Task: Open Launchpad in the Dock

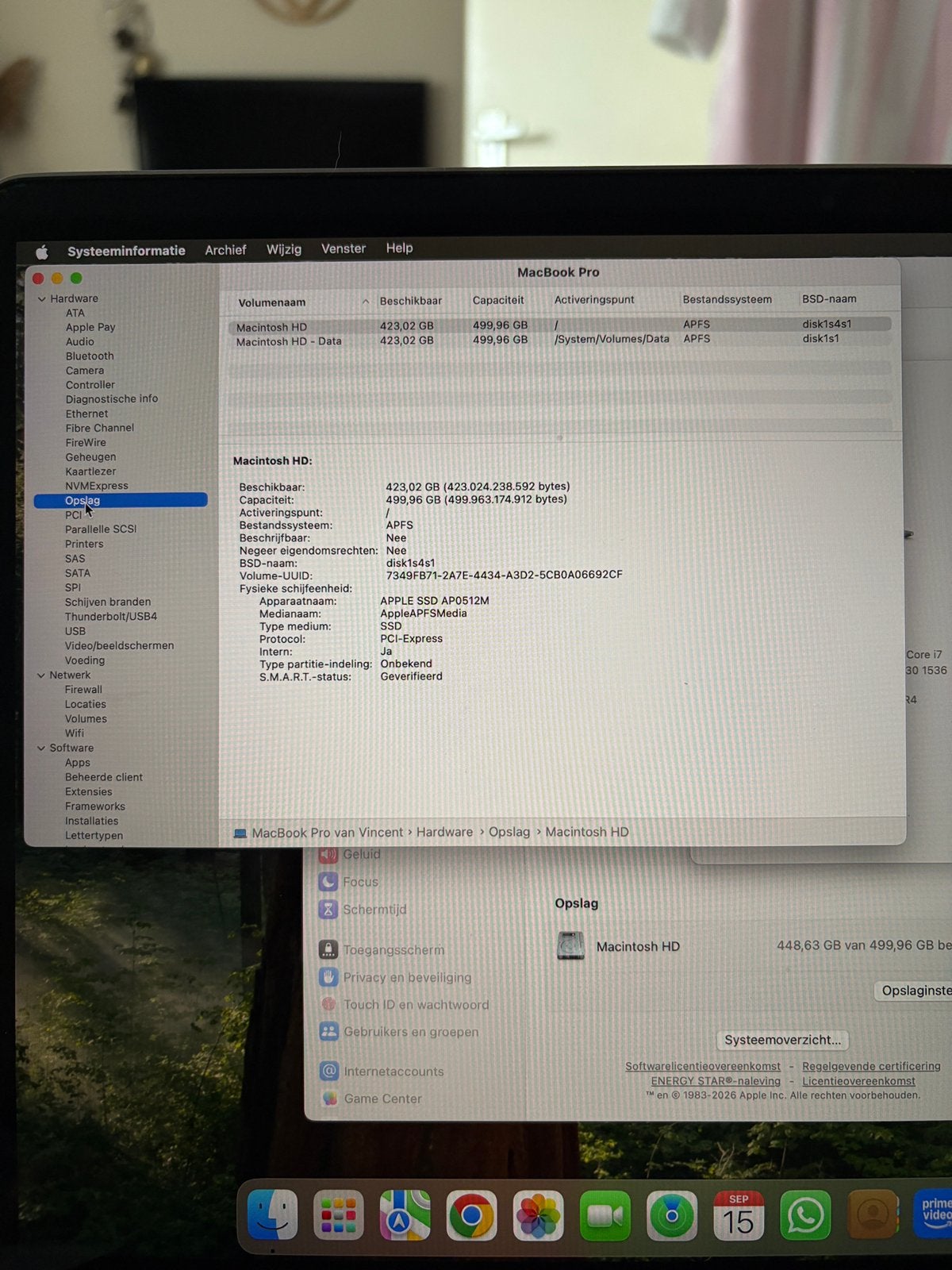Action: [x=339, y=1215]
